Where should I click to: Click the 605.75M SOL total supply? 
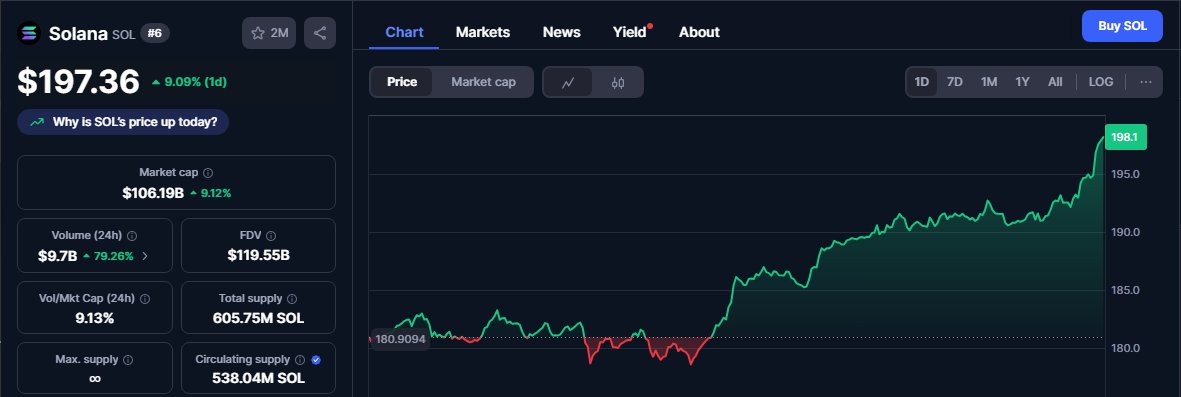tap(258, 319)
